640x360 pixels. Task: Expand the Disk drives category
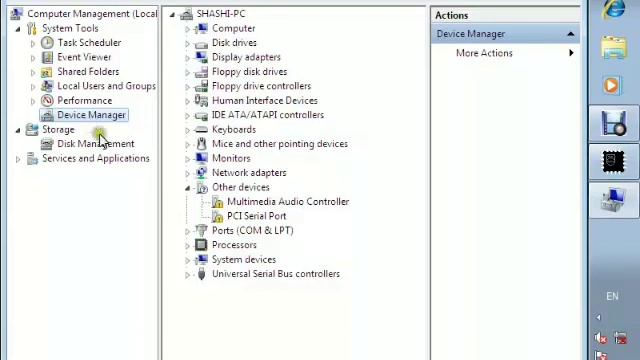[x=187, y=44]
